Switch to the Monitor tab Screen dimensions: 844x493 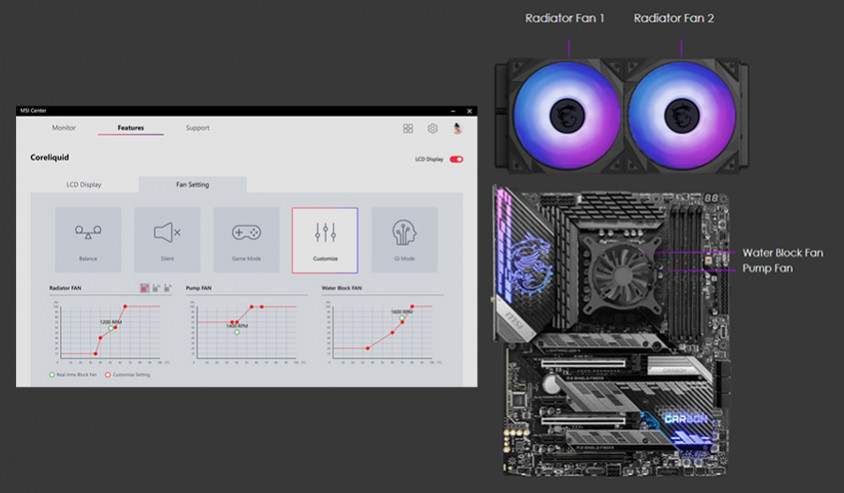[64, 128]
